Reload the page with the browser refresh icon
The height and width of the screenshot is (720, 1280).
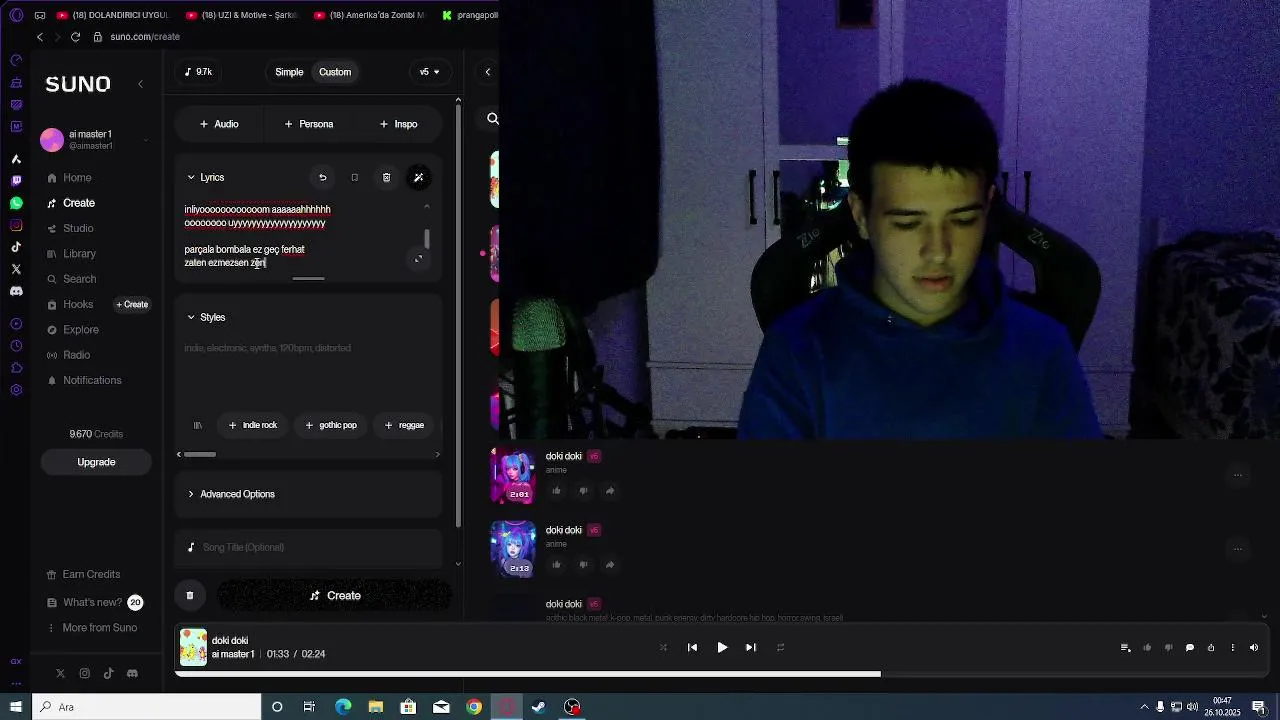[x=75, y=37]
